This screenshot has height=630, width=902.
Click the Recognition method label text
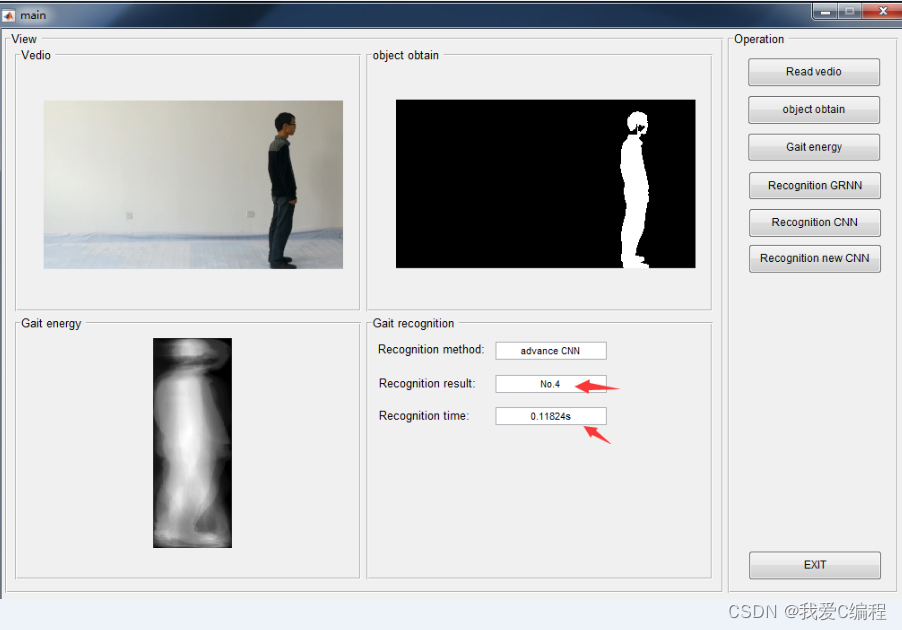tap(430, 350)
